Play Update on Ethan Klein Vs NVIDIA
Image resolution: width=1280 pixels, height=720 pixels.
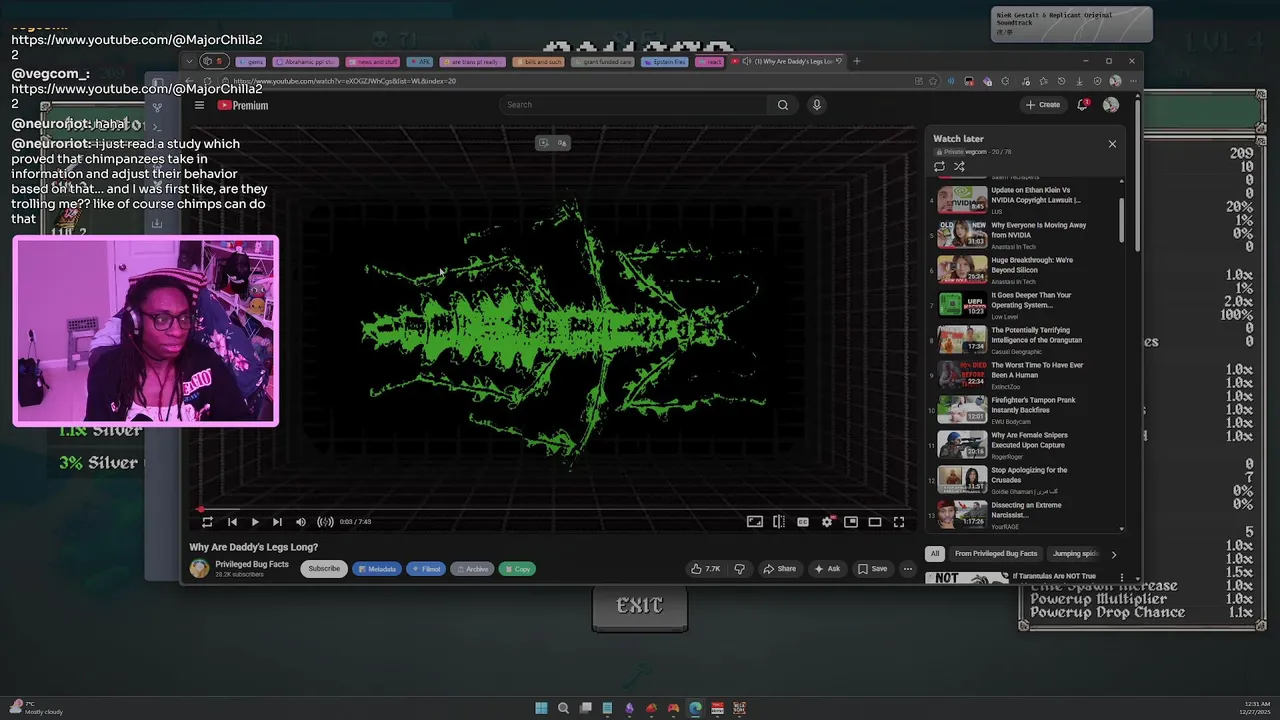1027,198
